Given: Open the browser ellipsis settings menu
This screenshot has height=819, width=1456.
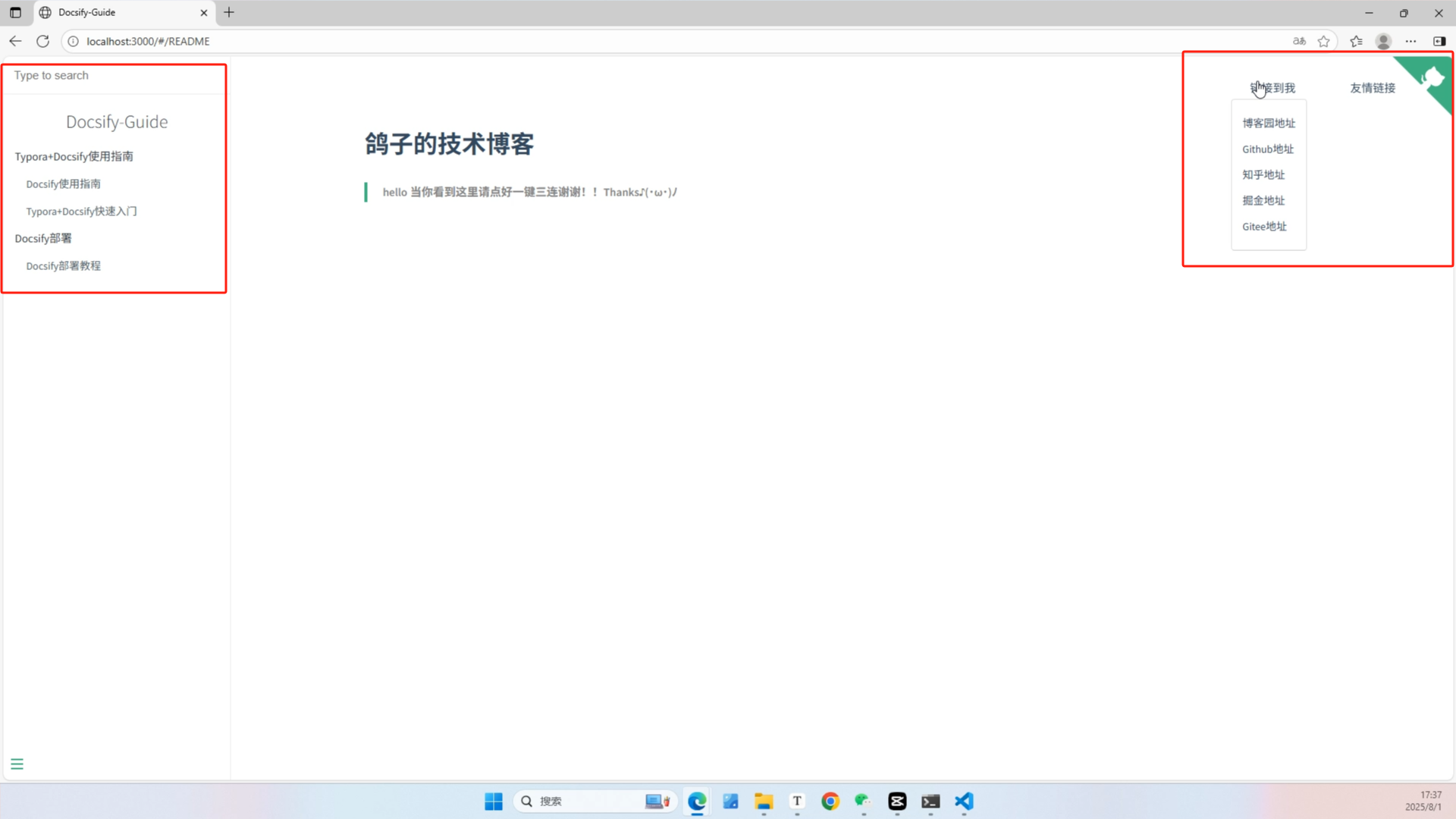Looking at the screenshot, I should [x=1410, y=41].
